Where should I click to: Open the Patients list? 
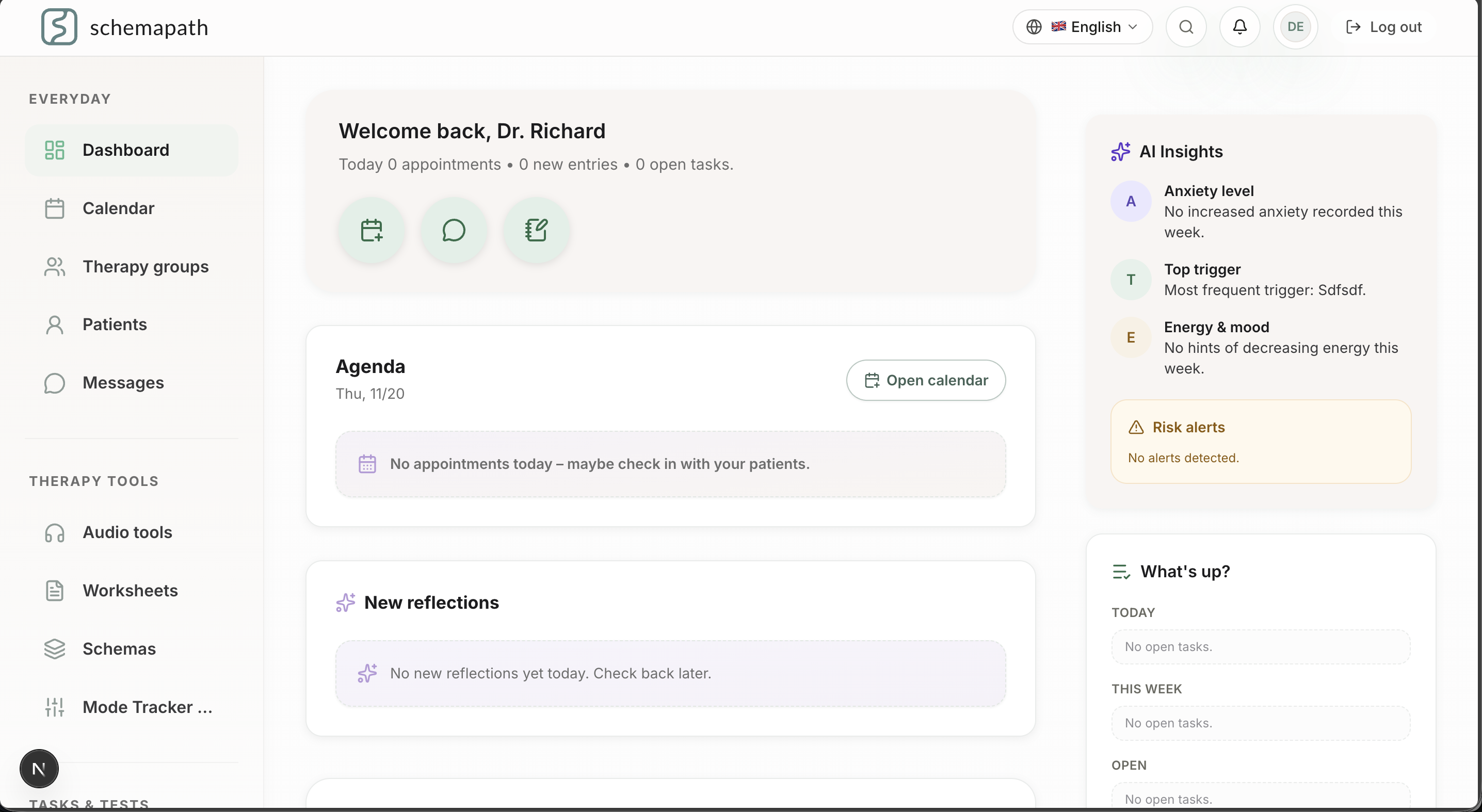[115, 324]
